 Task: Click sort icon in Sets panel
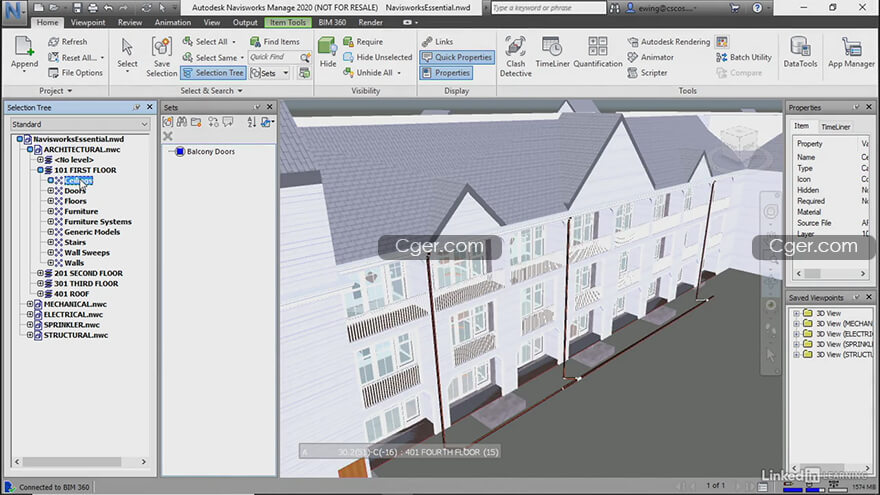pyautogui.click(x=251, y=122)
